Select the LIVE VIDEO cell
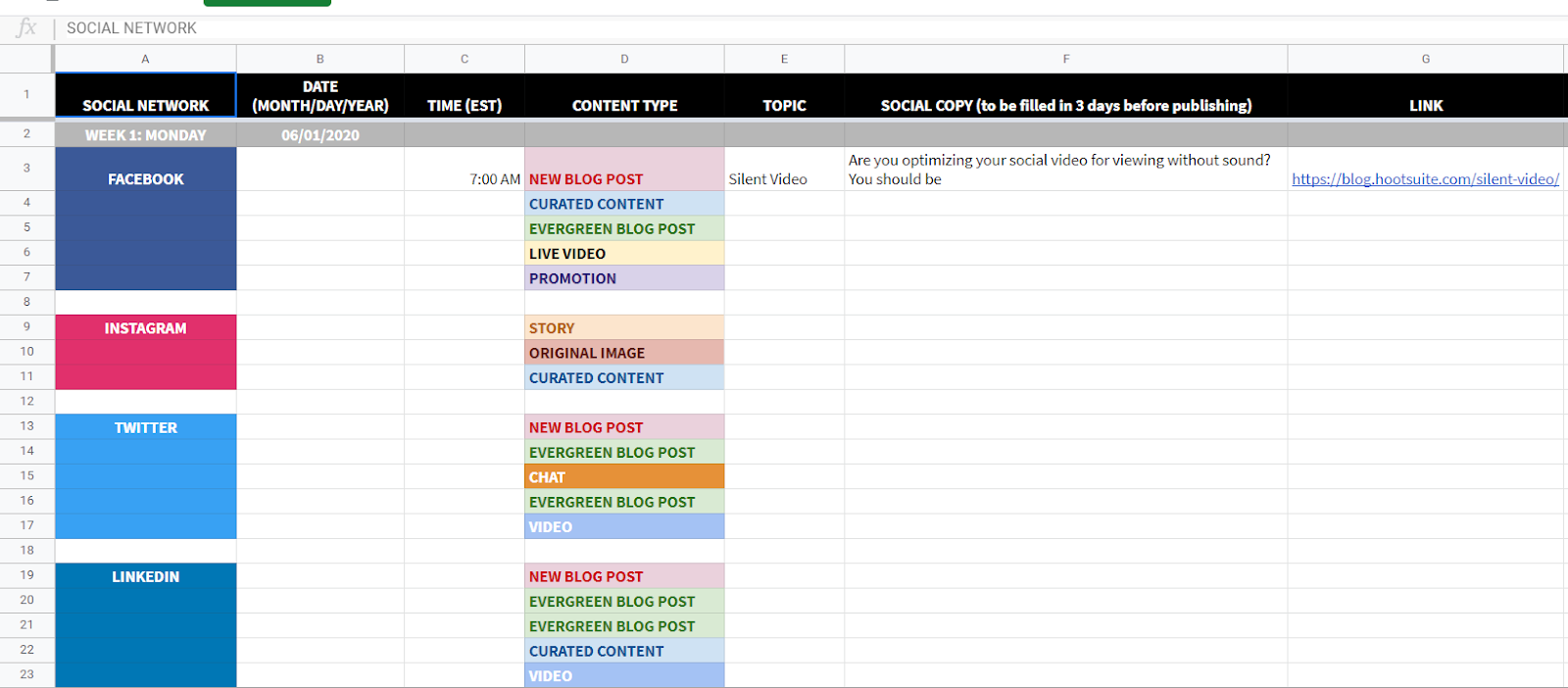Screen dimensions: 1568x688 624,253
